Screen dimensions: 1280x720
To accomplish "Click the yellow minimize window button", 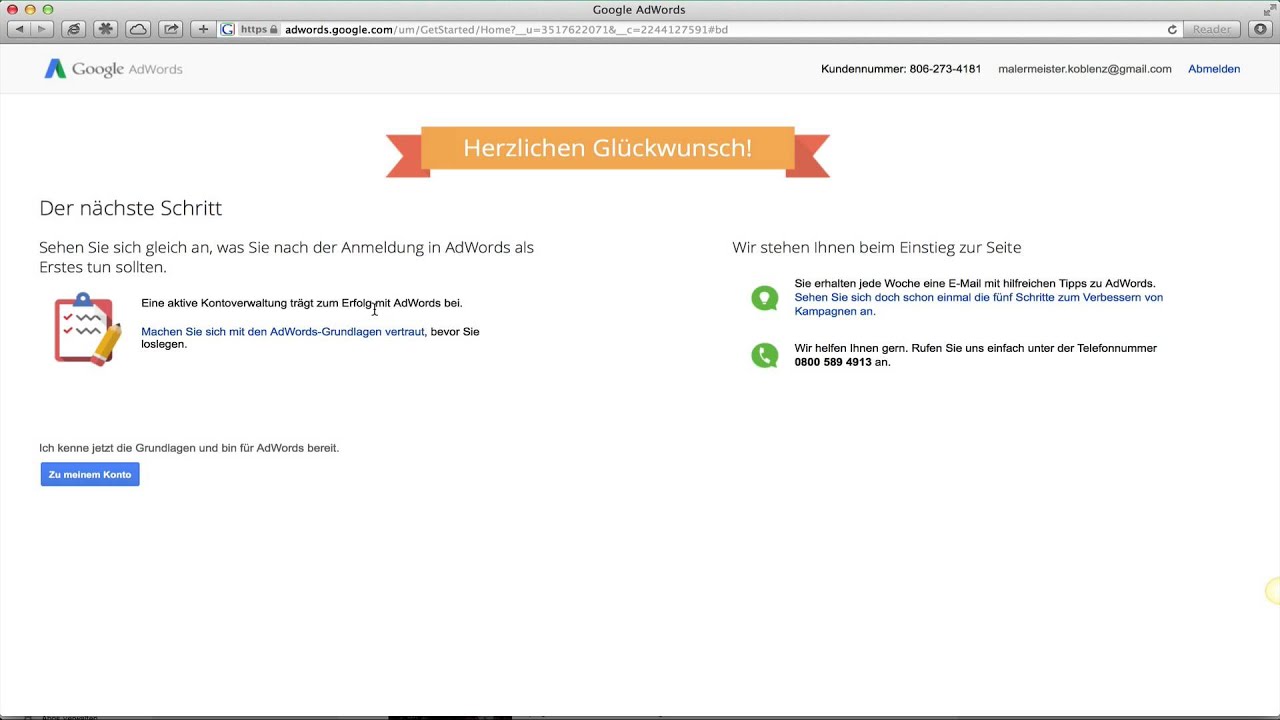I will point(30,9).
